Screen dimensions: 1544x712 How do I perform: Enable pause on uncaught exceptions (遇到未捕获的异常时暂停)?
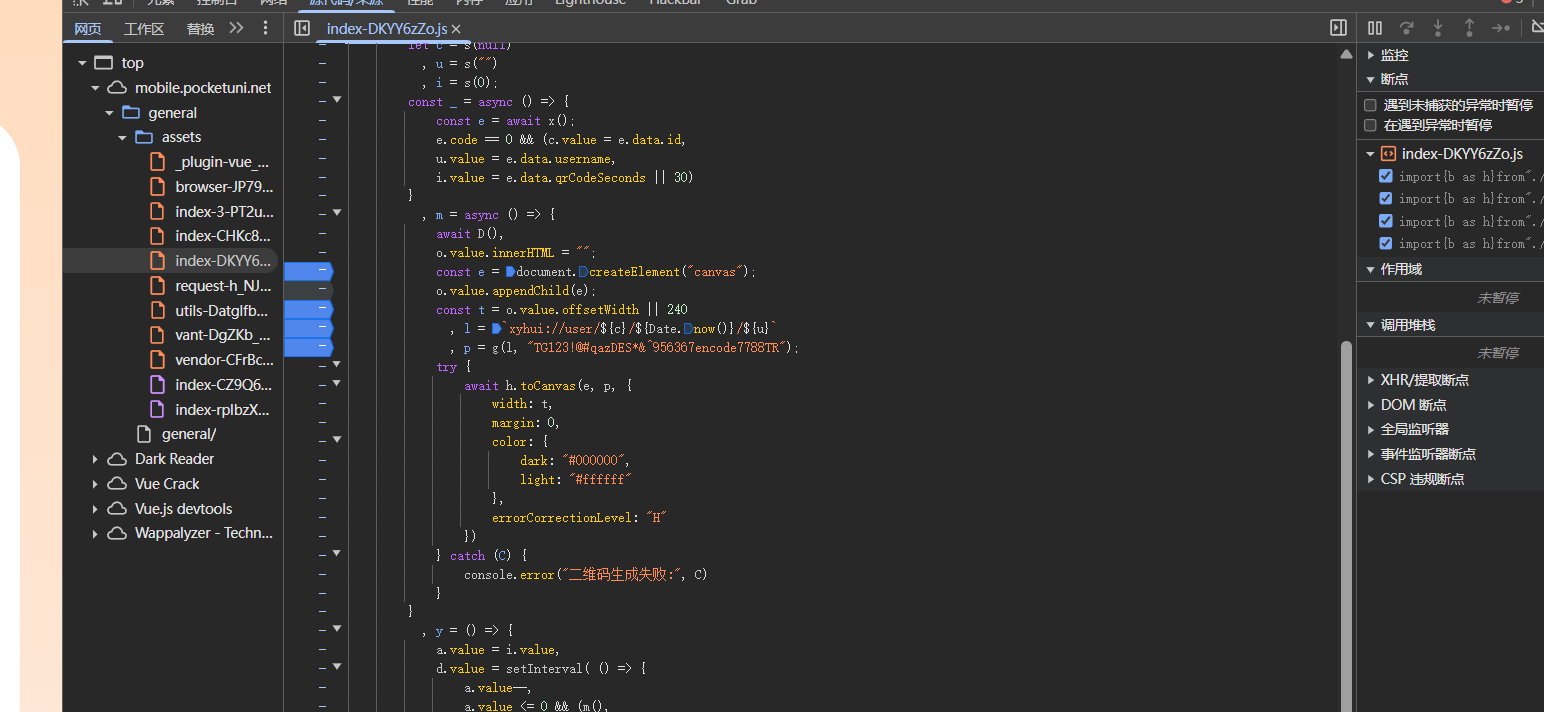coord(1371,105)
